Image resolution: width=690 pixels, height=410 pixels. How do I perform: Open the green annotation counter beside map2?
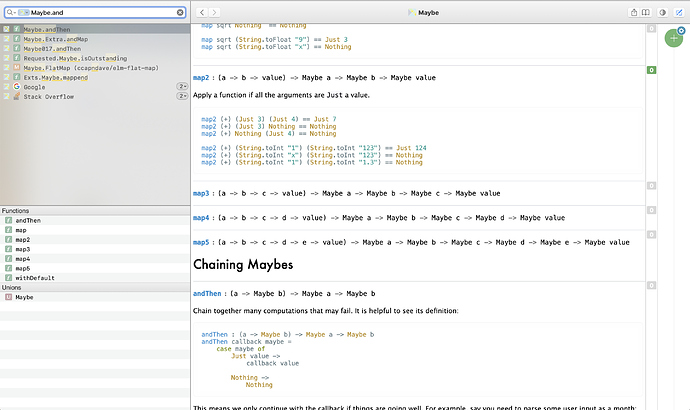651,70
